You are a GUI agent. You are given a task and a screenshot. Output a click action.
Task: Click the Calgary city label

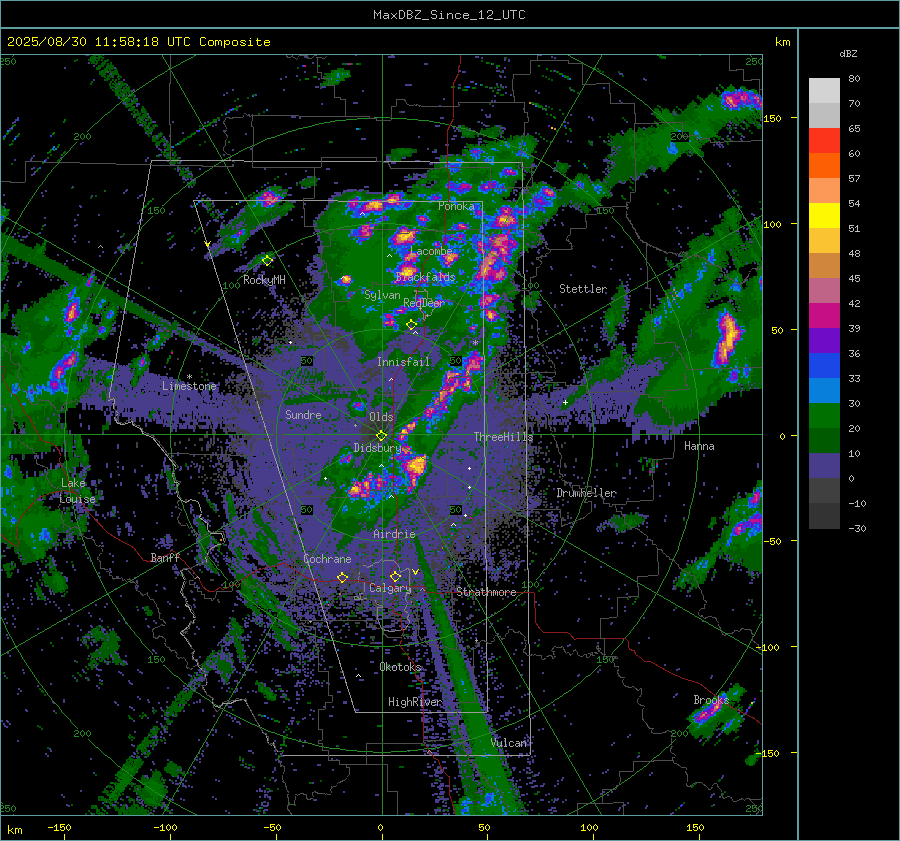point(390,588)
